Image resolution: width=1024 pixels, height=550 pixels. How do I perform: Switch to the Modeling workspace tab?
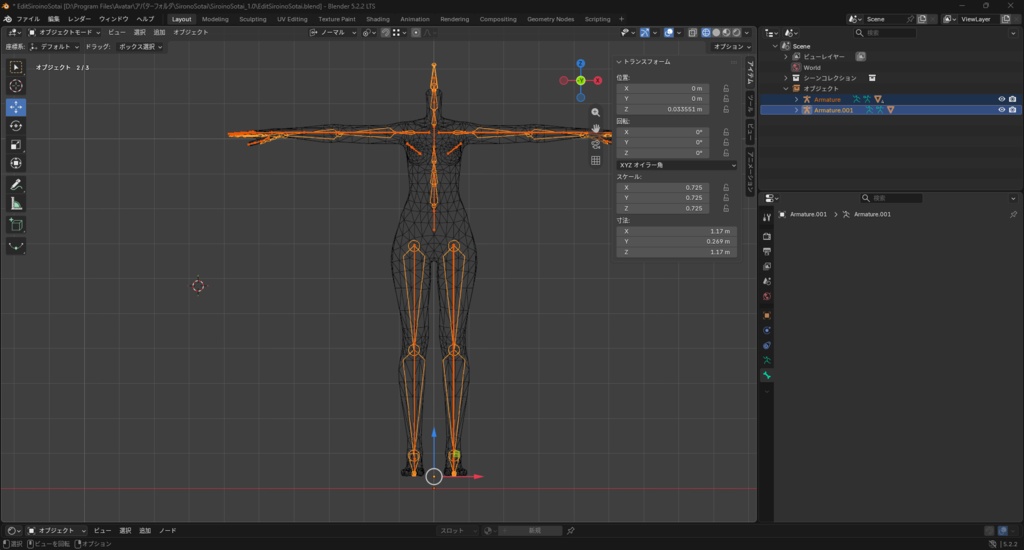pyautogui.click(x=215, y=19)
